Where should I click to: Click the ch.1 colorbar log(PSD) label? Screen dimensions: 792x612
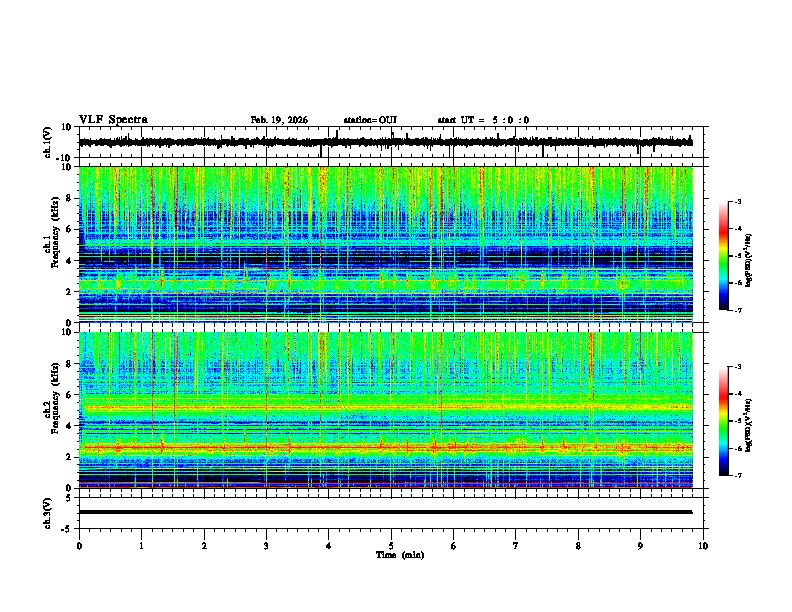749,260
